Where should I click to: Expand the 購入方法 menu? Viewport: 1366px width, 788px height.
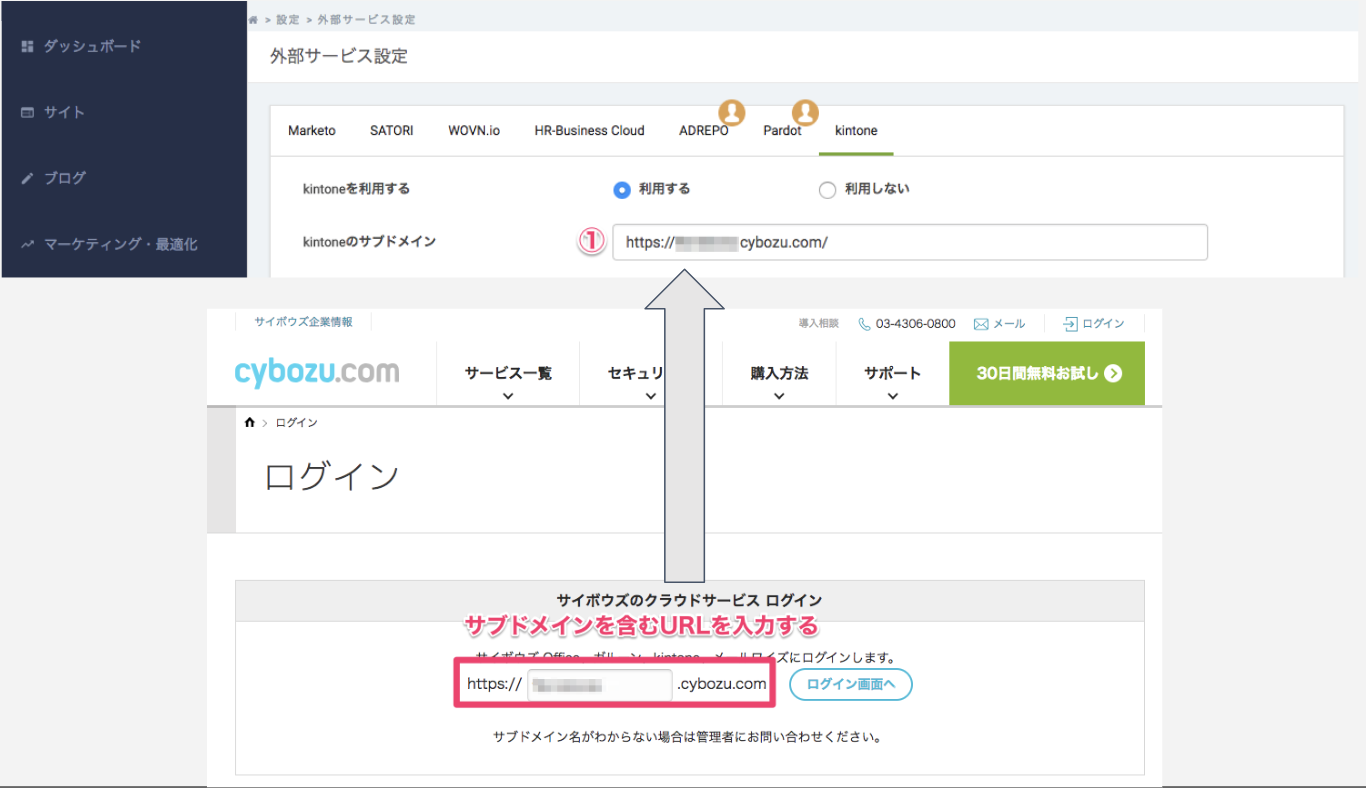(779, 374)
